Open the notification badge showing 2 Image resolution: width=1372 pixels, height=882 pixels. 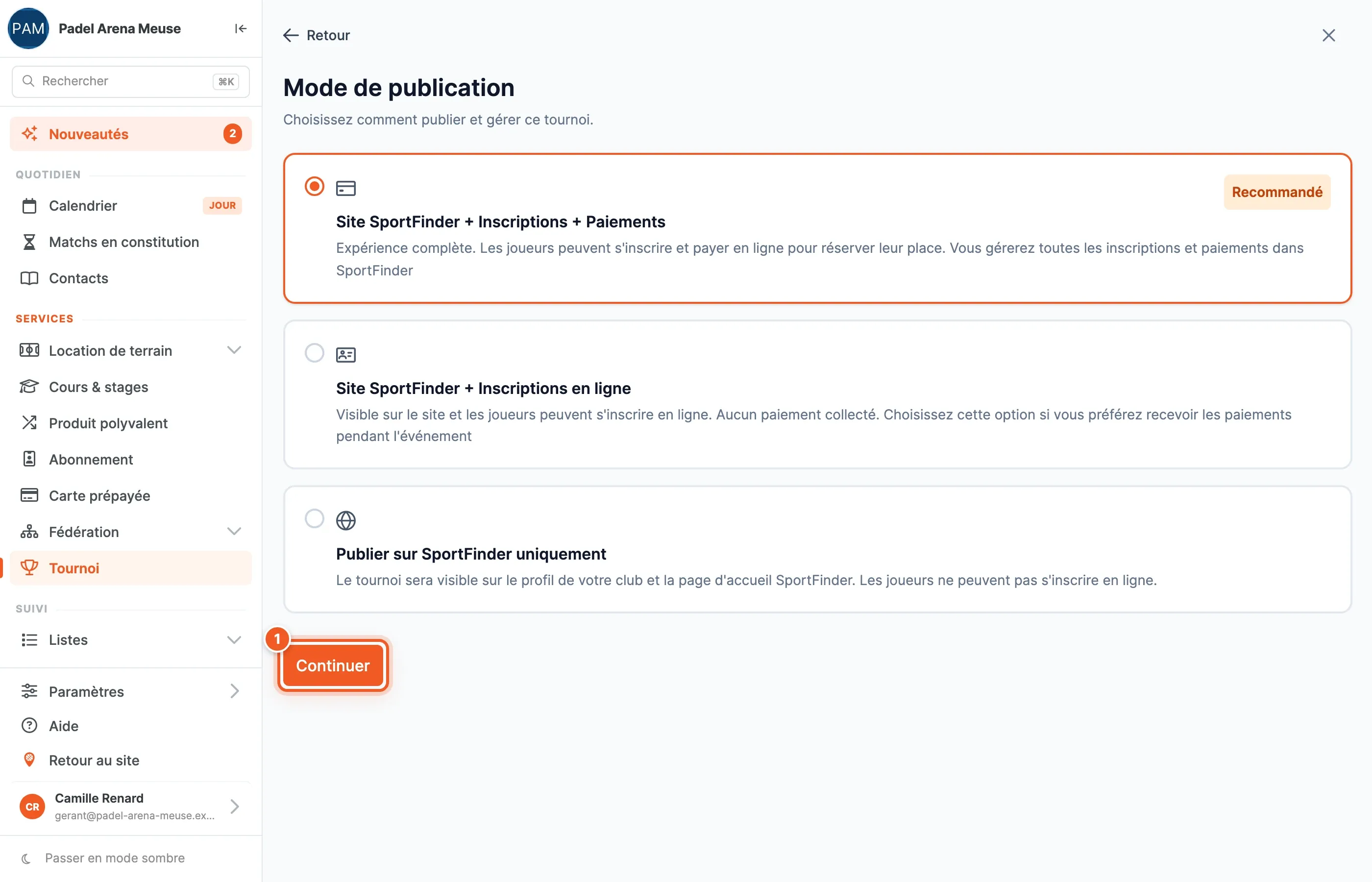tap(232, 133)
